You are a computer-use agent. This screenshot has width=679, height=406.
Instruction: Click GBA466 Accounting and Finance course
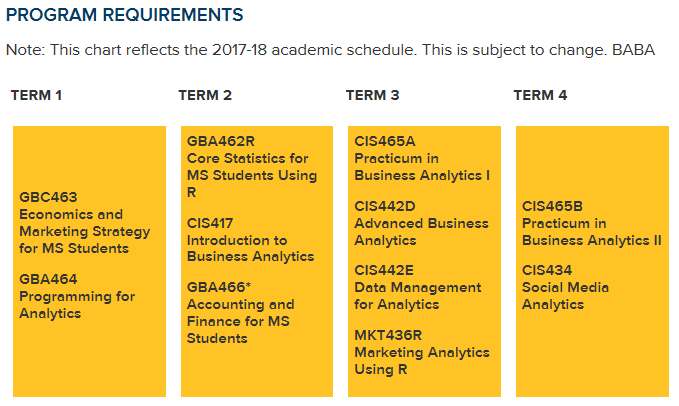240,312
